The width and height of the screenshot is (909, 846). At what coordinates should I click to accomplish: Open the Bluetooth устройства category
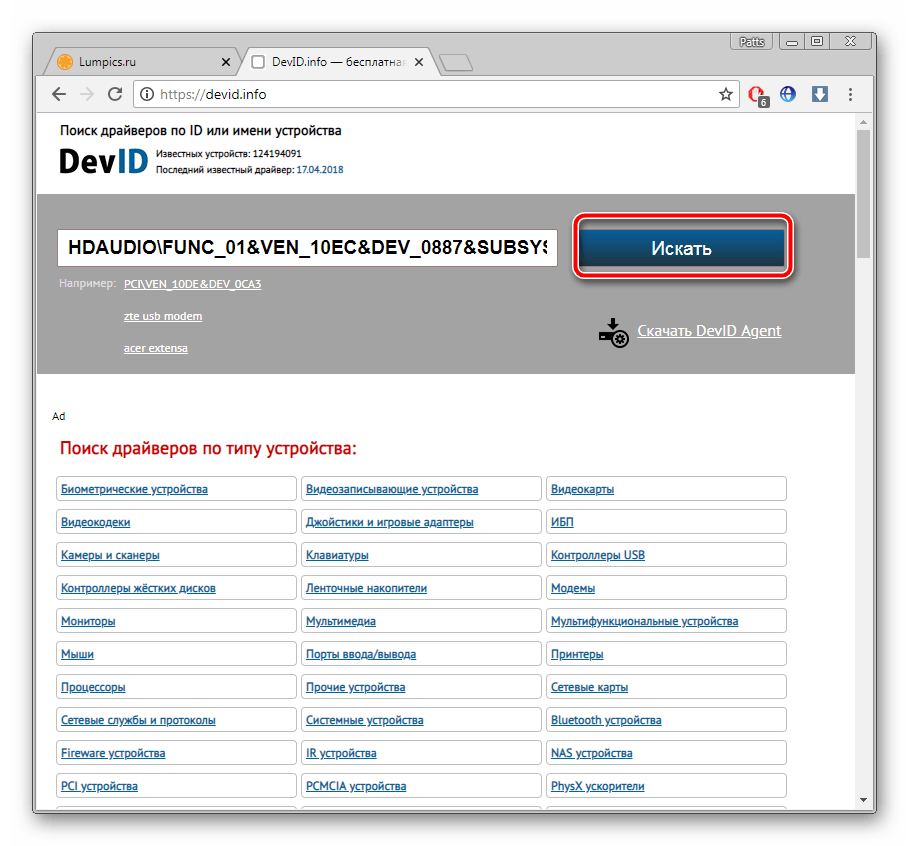[x=605, y=720]
